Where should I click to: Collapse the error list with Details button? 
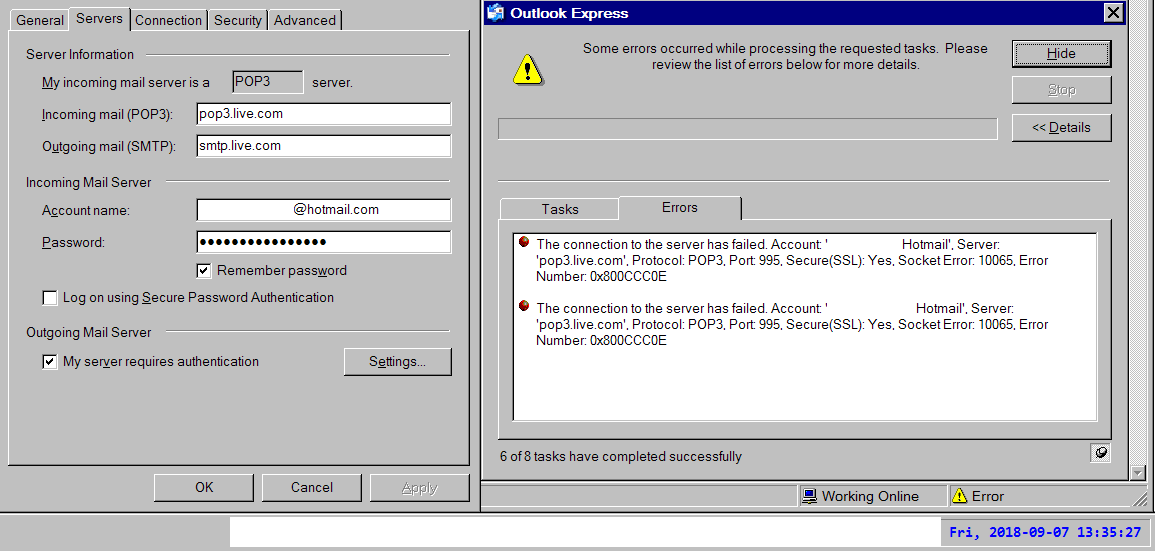1061,128
